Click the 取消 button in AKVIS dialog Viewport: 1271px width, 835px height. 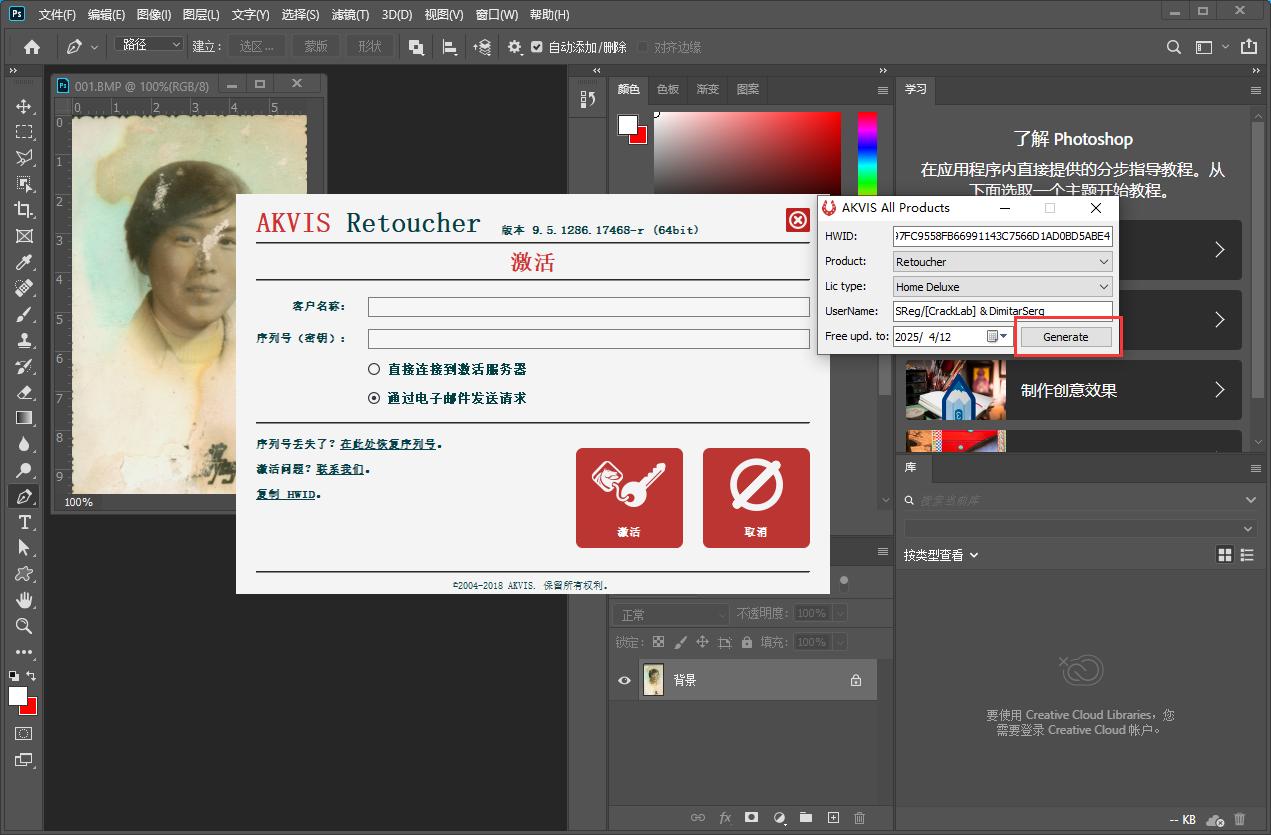pos(755,498)
